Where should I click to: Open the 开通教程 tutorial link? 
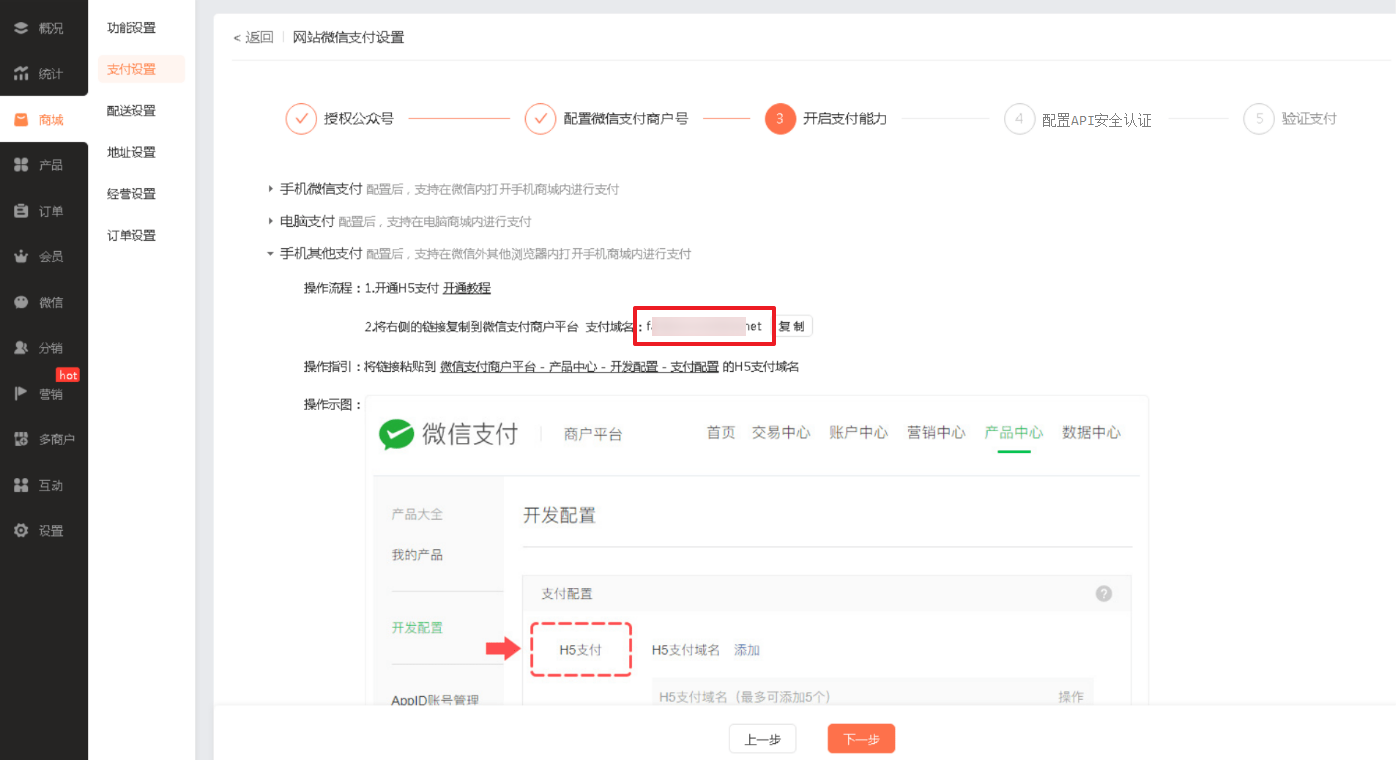click(467, 288)
